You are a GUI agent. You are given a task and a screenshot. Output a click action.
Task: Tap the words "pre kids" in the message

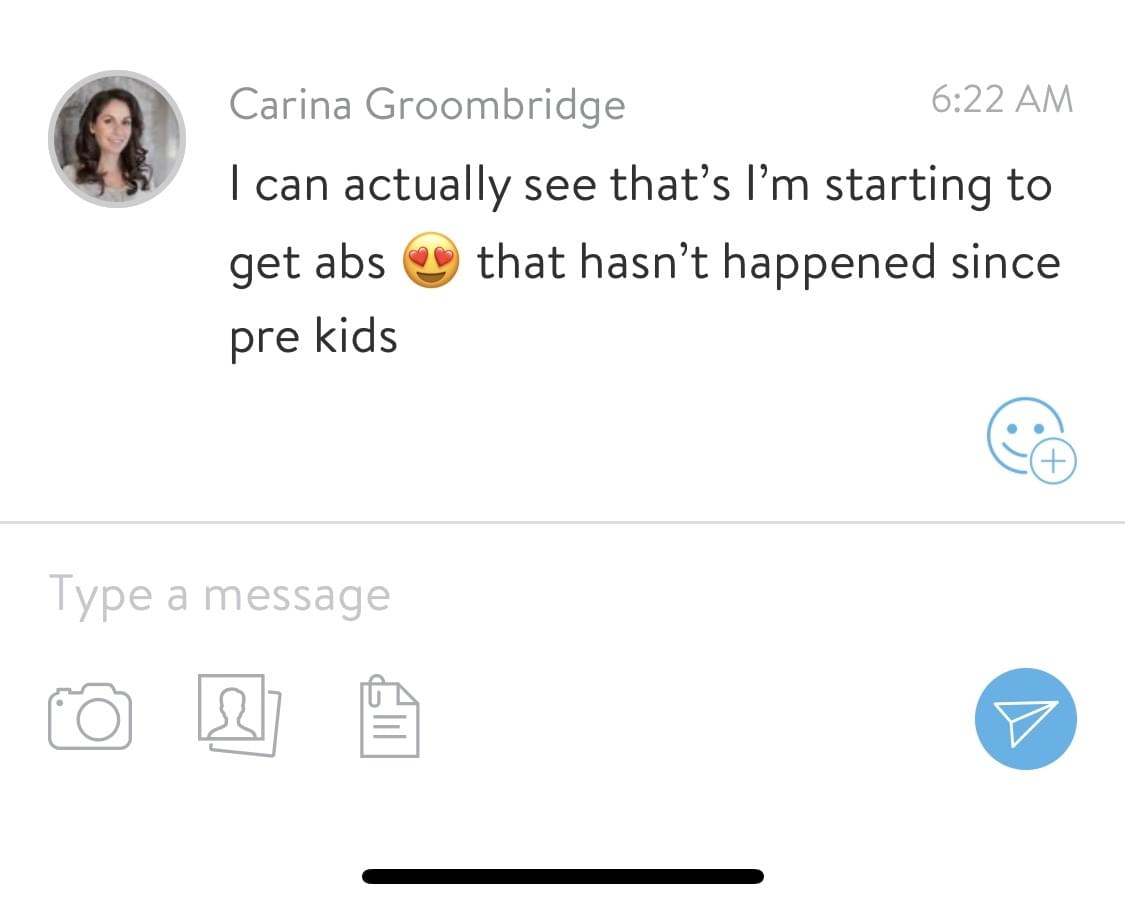click(313, 337)
